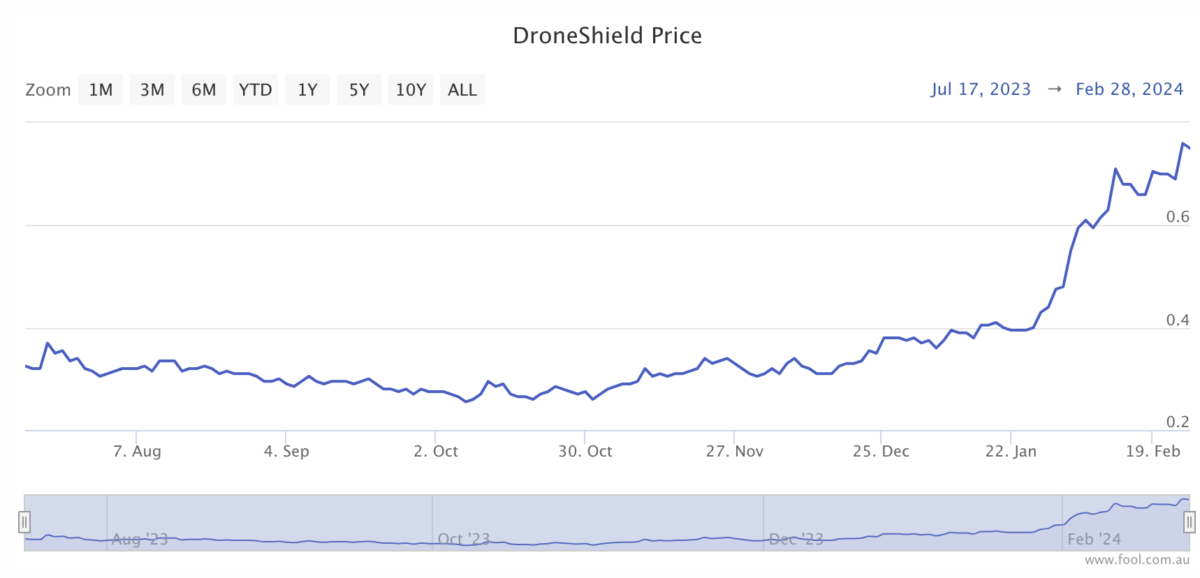
Task: Select the 5Y zoom range
Action: (x=359, y=90)
